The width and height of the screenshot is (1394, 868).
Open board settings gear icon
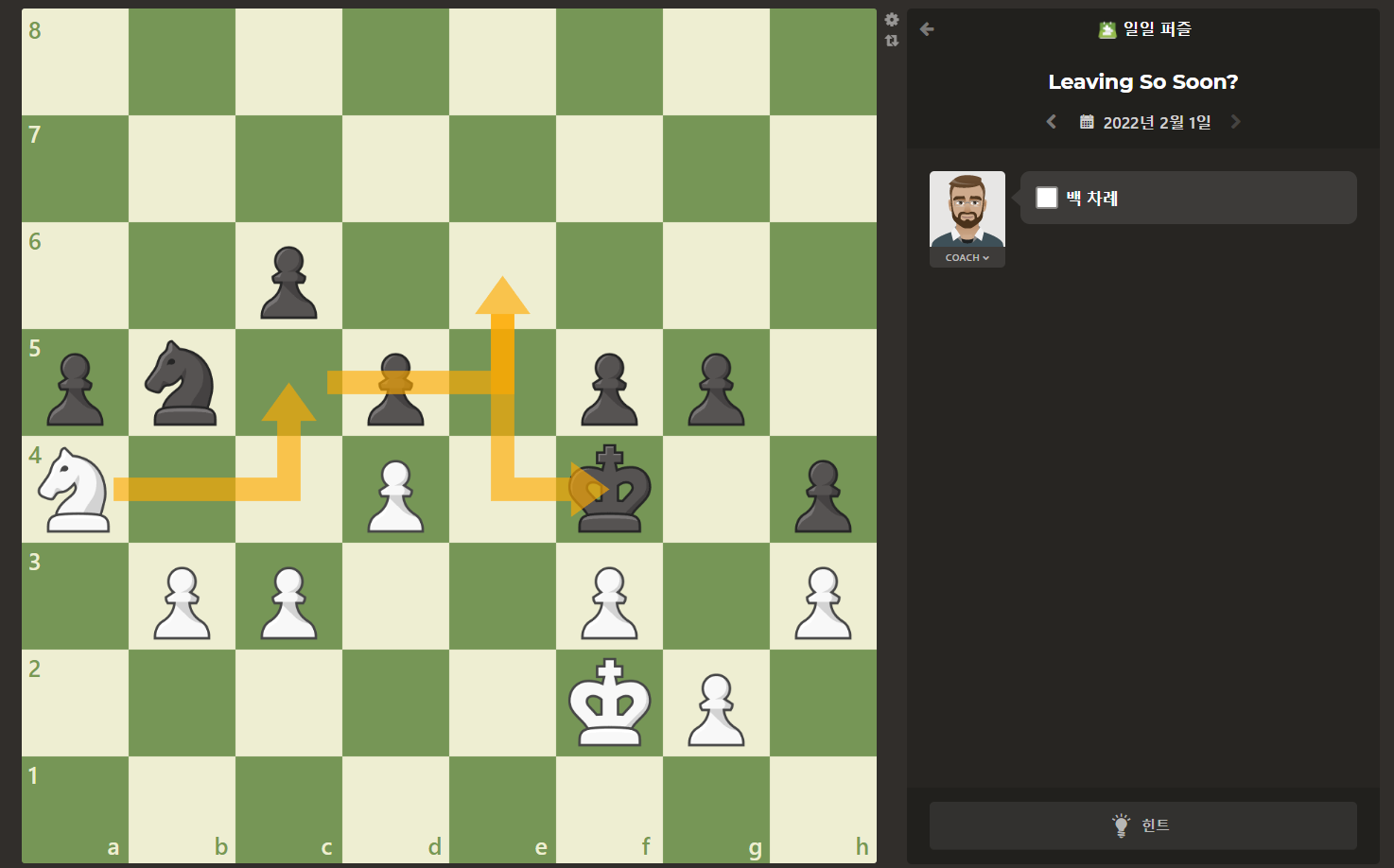pyautogui.click(x=891, y=20)
